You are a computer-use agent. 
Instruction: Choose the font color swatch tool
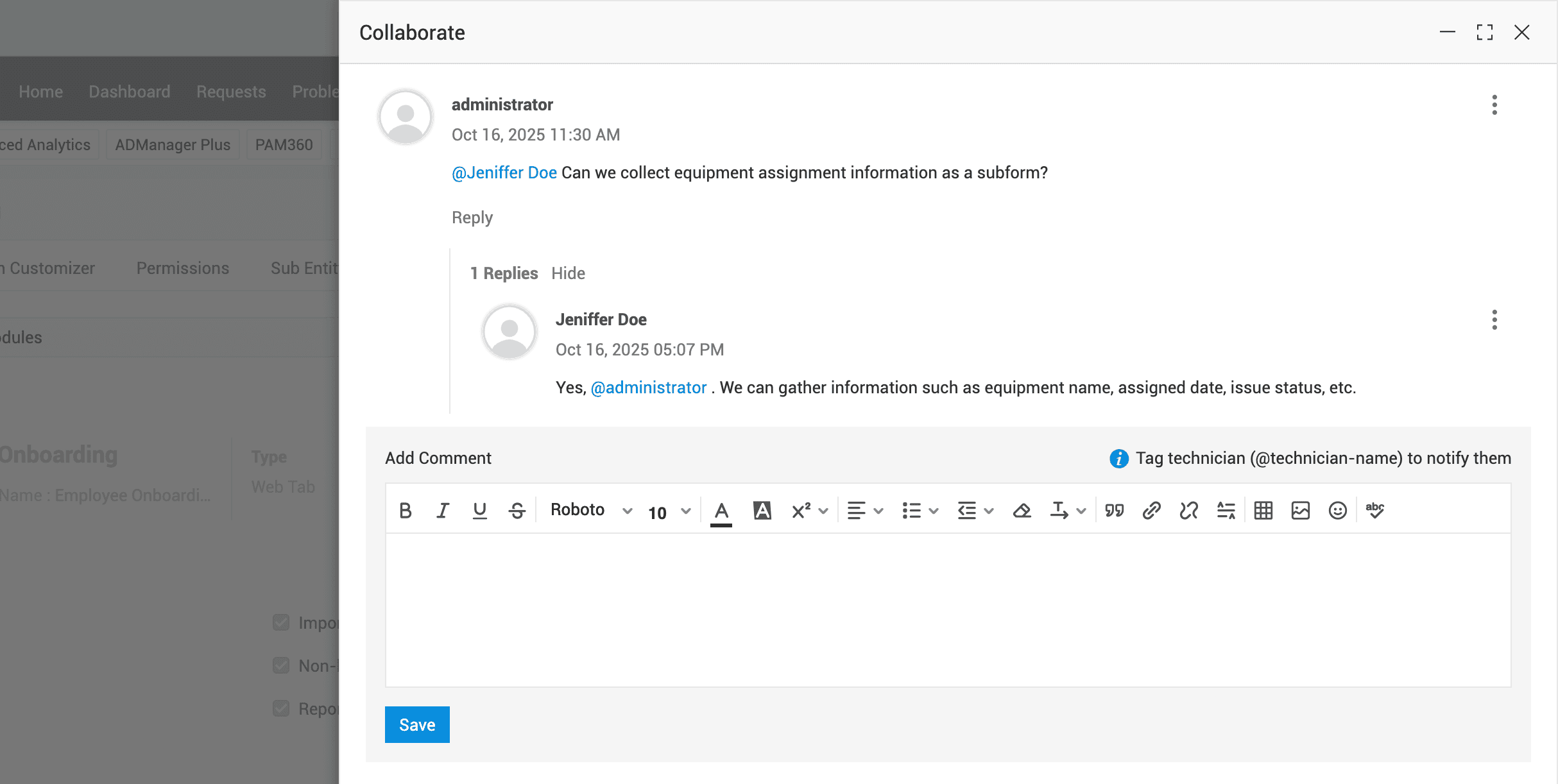[721, 511]
